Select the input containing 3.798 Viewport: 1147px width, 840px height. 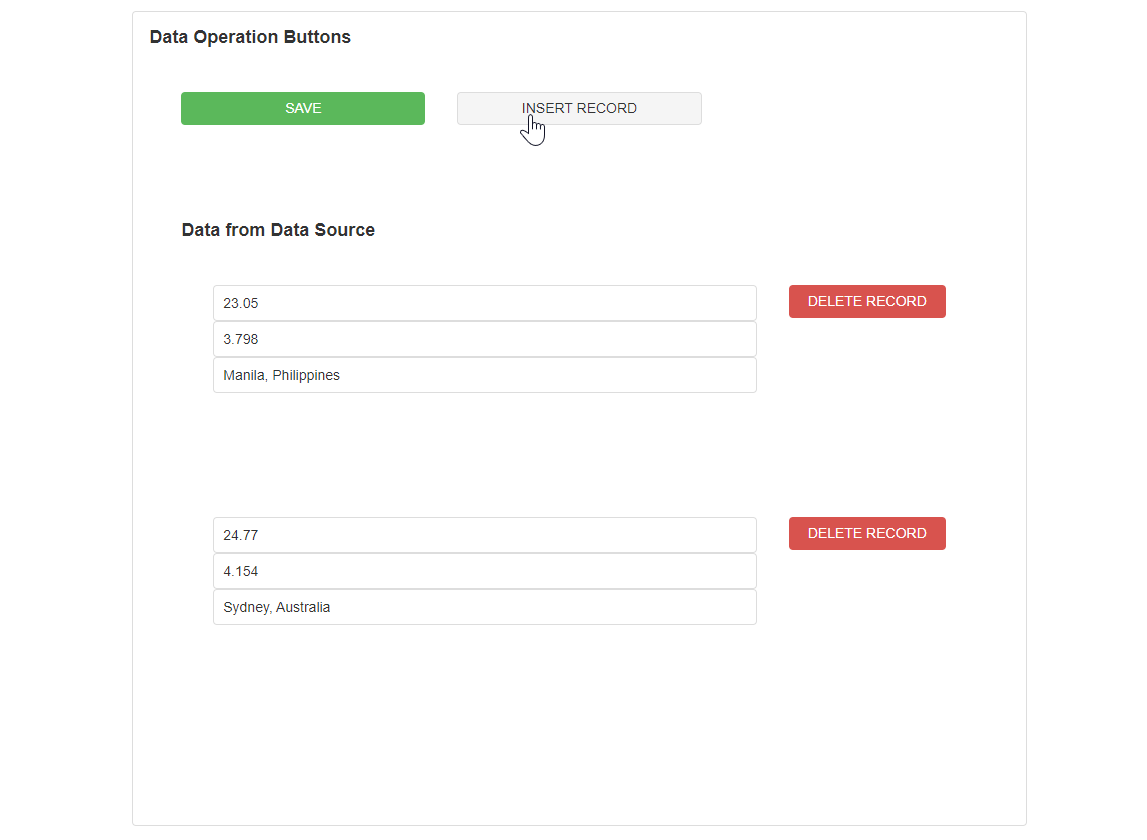pos(484,339)
